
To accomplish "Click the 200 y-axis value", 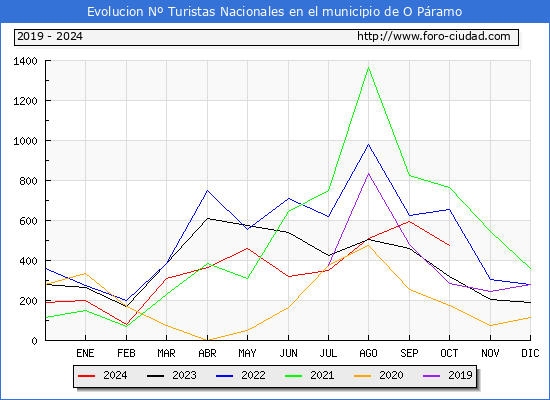I will pyautogui.click(x=28, y=301).
